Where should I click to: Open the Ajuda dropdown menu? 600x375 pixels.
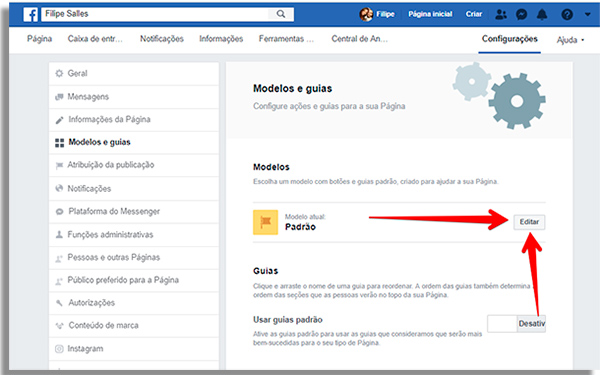571,40
